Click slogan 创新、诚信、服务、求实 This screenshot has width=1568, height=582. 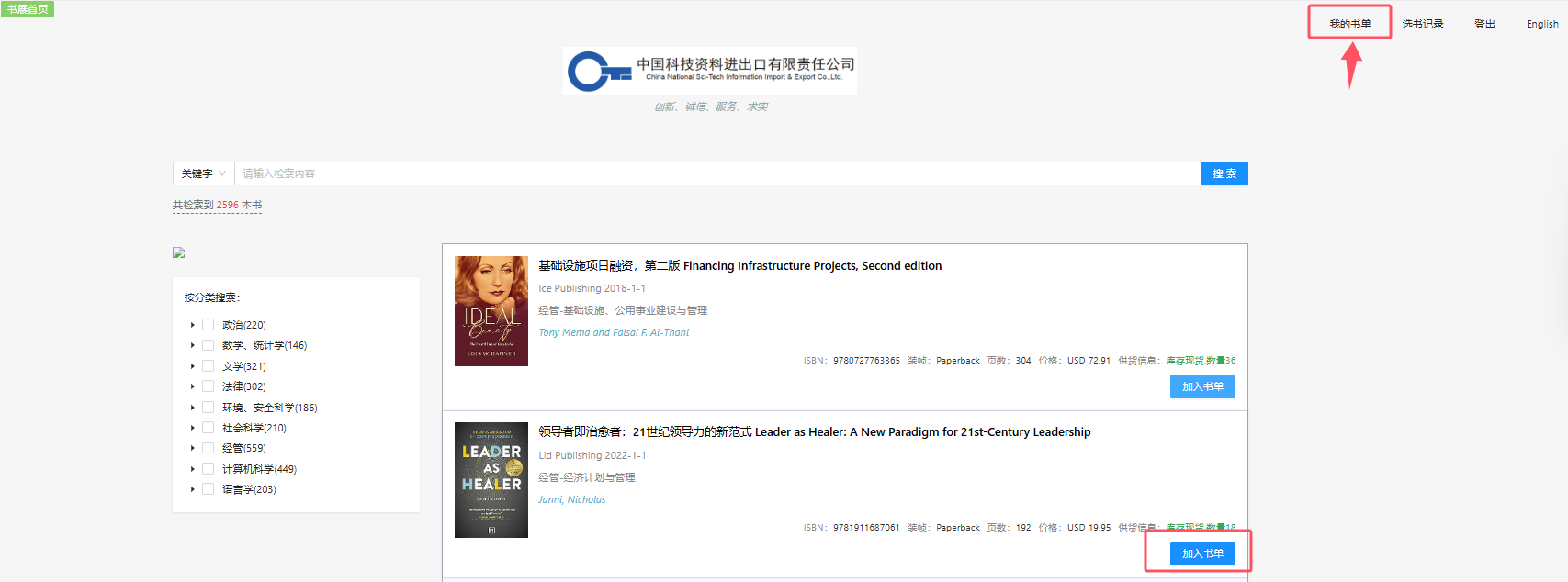[711, 106]
